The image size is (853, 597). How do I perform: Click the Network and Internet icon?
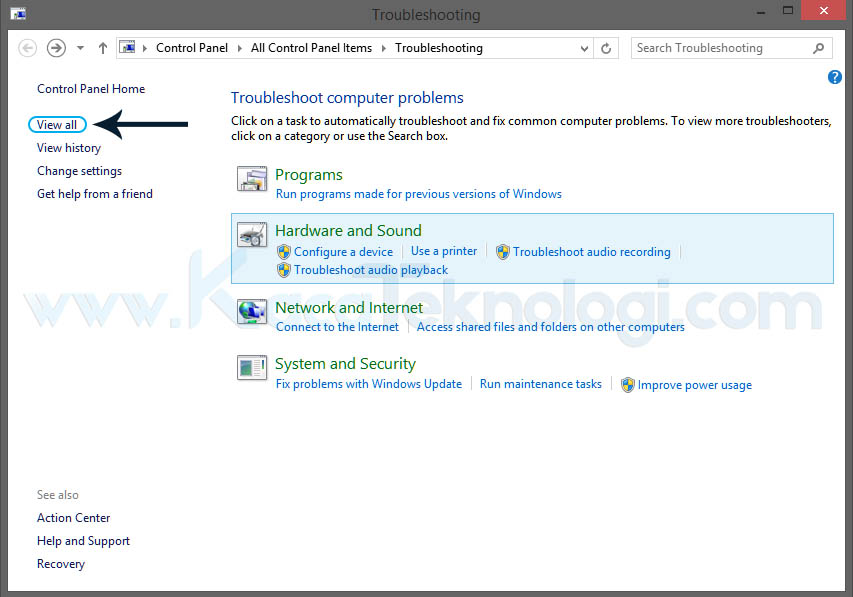click(x=252, y=312)
